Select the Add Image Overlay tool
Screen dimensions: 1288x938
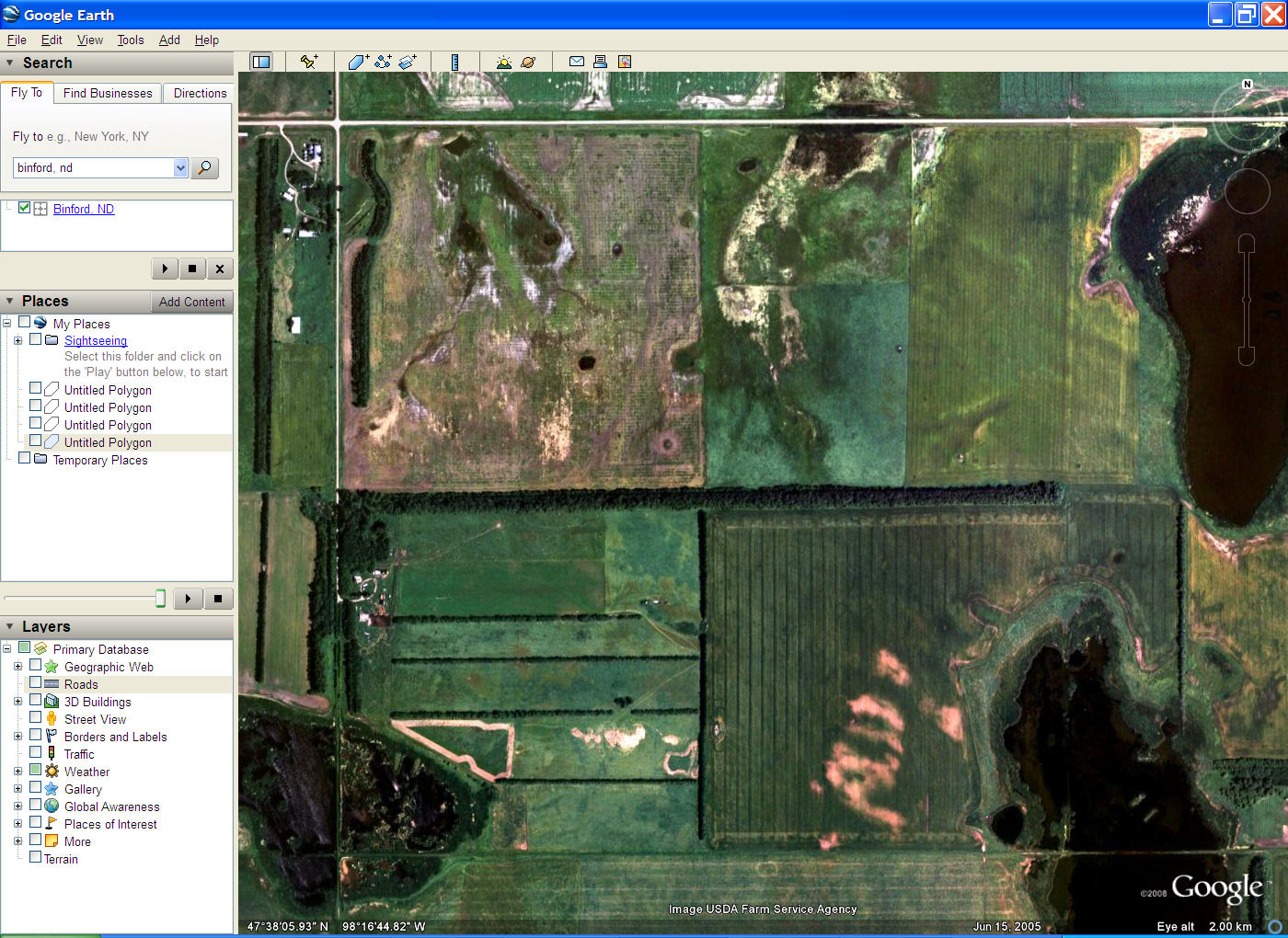[x=408, y=62]
